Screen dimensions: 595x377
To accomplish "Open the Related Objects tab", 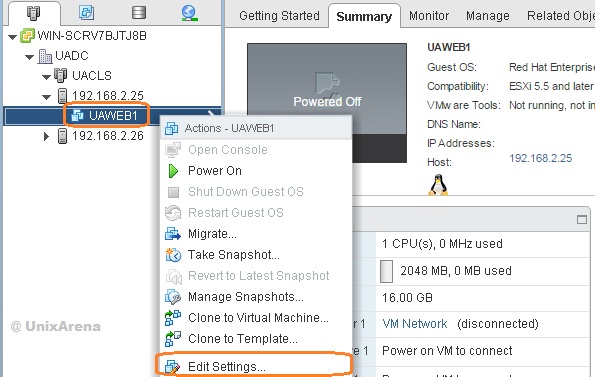I will point(561,16).
